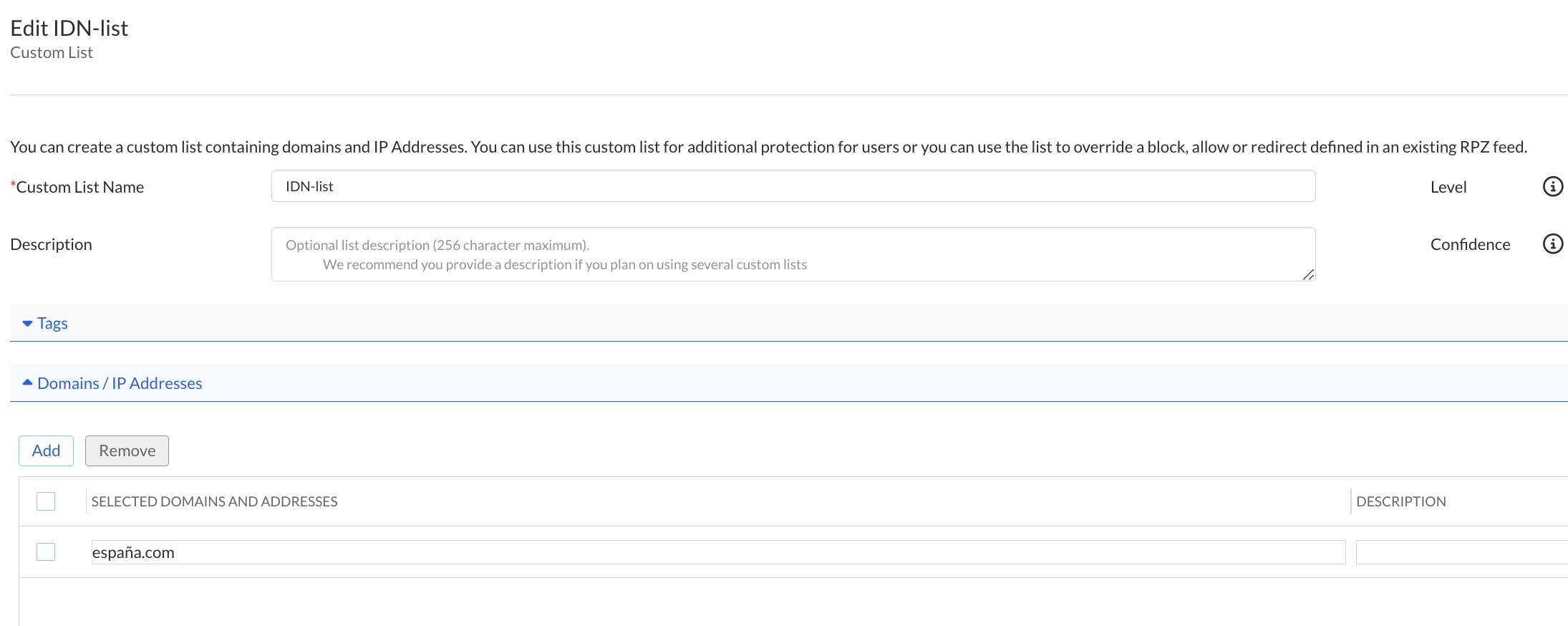This screenshot has height=626, width=1568.
Task: Open the Level info tooltip
Action: (x=1552, y=186)
